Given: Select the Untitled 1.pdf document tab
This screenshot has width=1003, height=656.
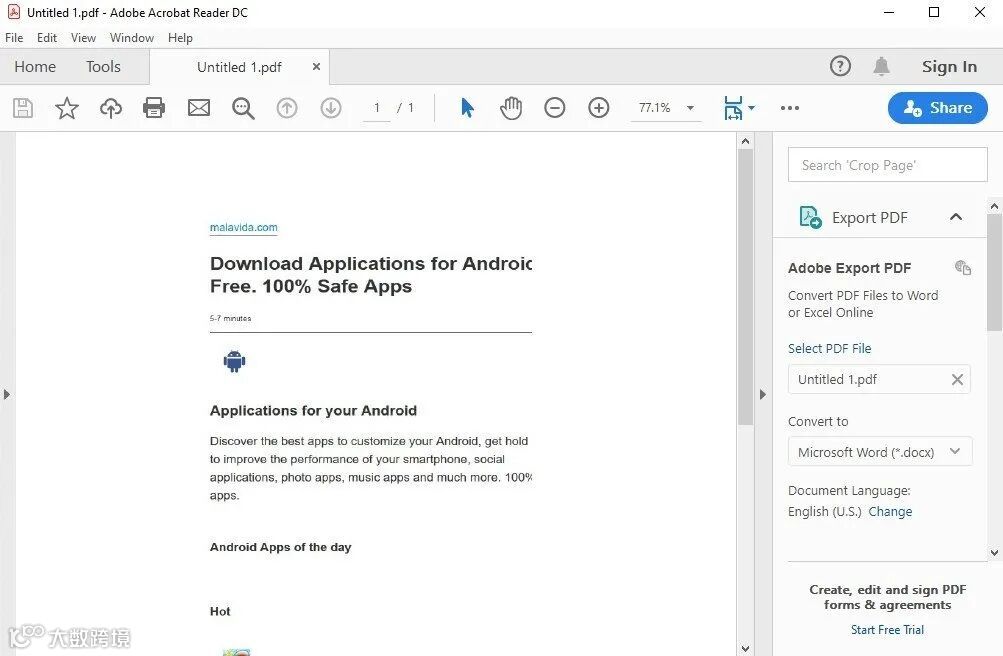Looking at the screenshot, I should click(x=239, y=67).
